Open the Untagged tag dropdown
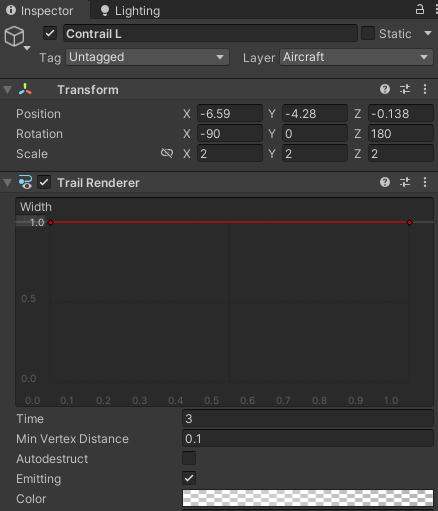The image size is (438, 511). (147, 57)
